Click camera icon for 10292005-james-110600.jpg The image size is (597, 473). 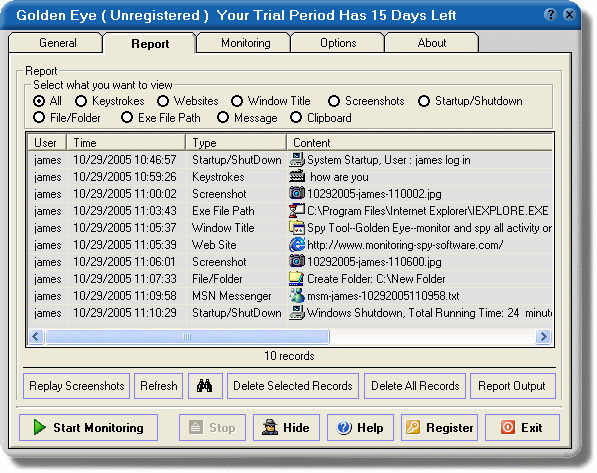pyautogui.click(x=297, y=262)
